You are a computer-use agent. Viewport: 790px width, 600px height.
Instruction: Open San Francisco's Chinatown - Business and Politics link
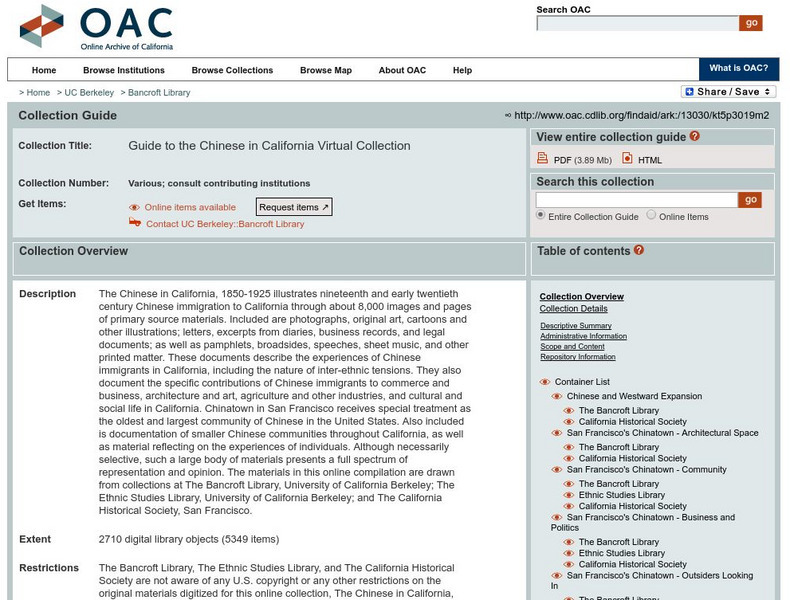tap(643, 522)
